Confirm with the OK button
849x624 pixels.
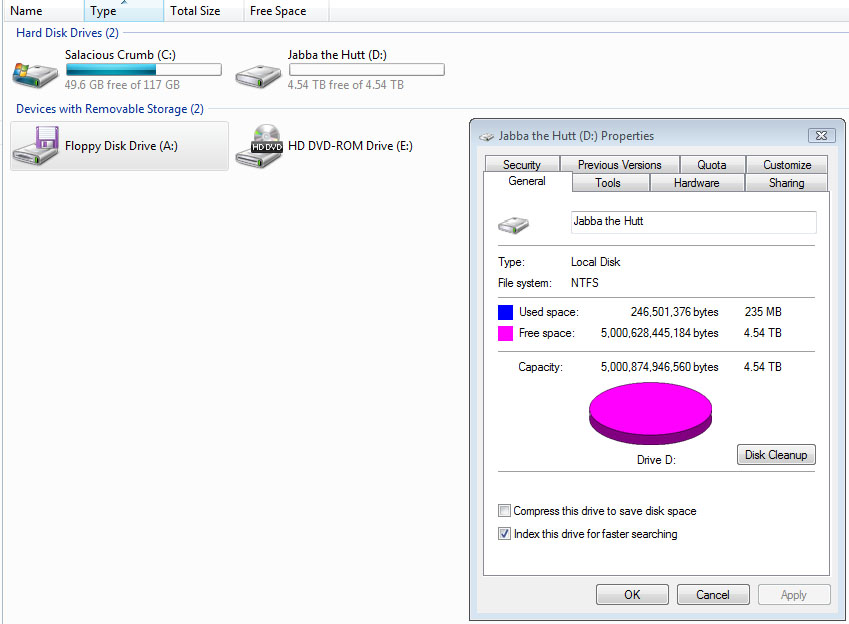pyautogui.click(x=632, y=595)
